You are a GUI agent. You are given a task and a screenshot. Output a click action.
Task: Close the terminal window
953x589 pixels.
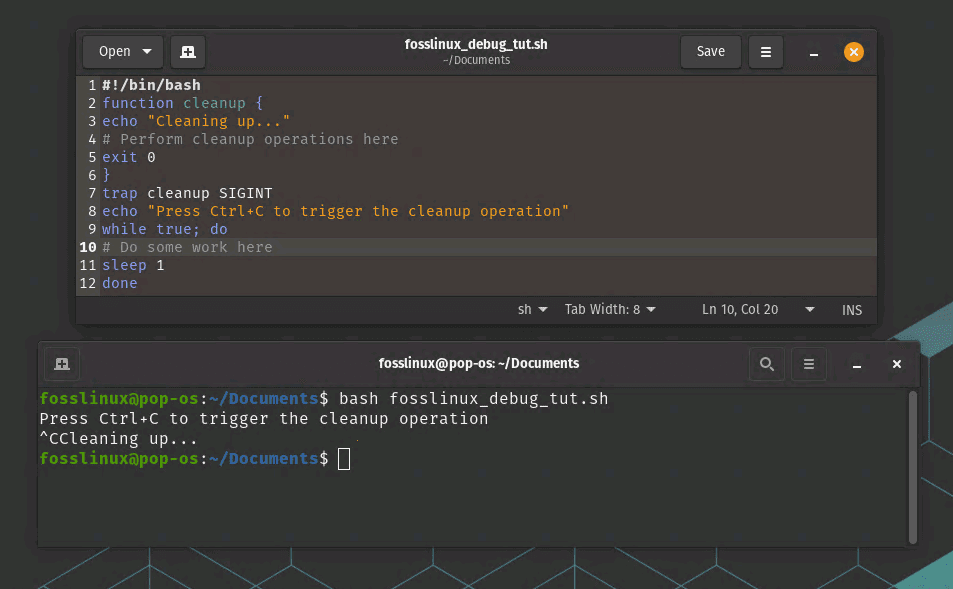click(x=897, y=364)
